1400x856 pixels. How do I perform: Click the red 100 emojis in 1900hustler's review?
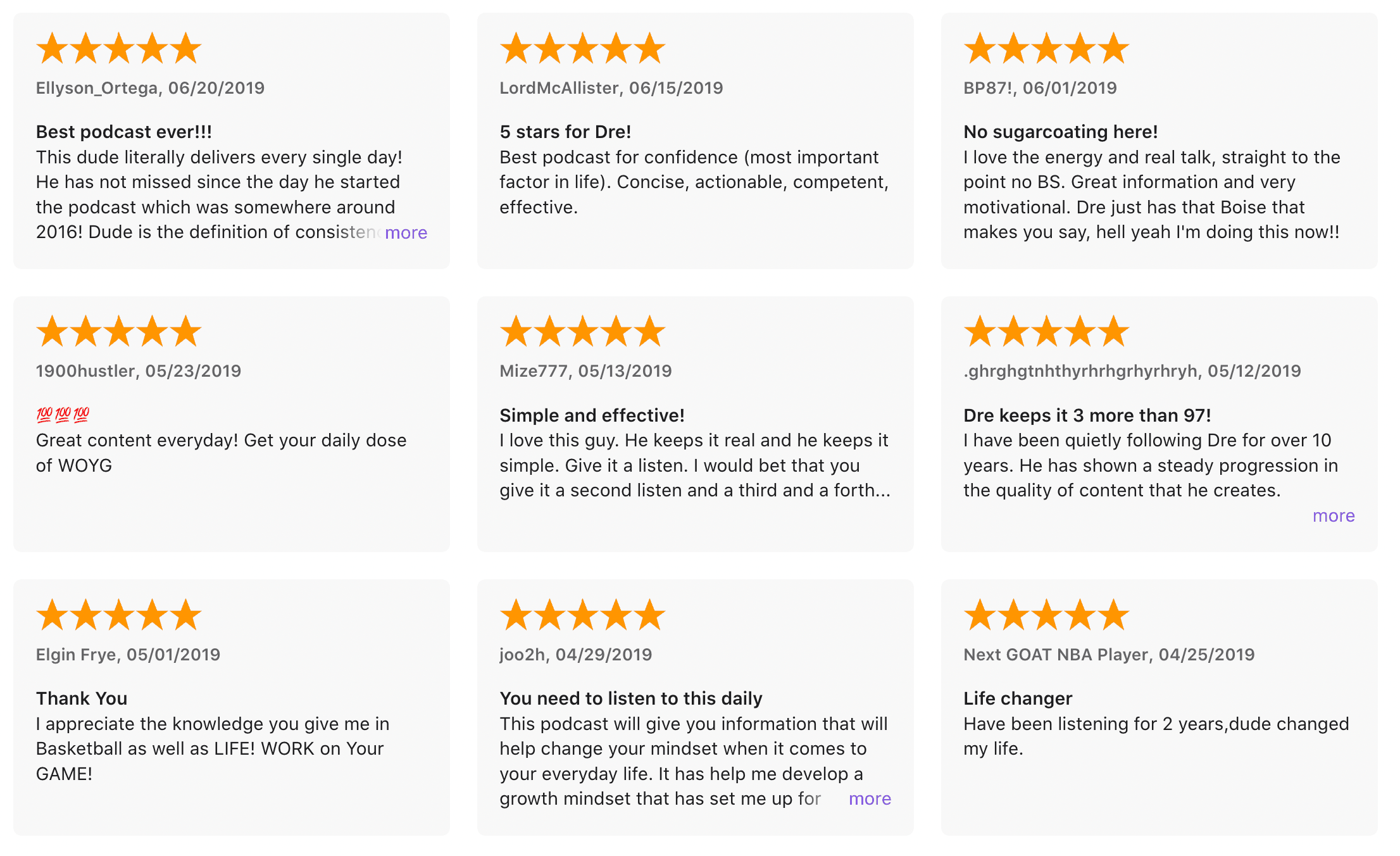coord(63,415)
